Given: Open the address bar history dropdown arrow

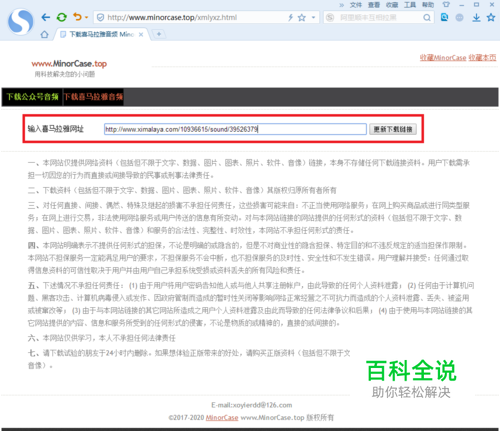Looking at the screenshot, I should point(313,18).
